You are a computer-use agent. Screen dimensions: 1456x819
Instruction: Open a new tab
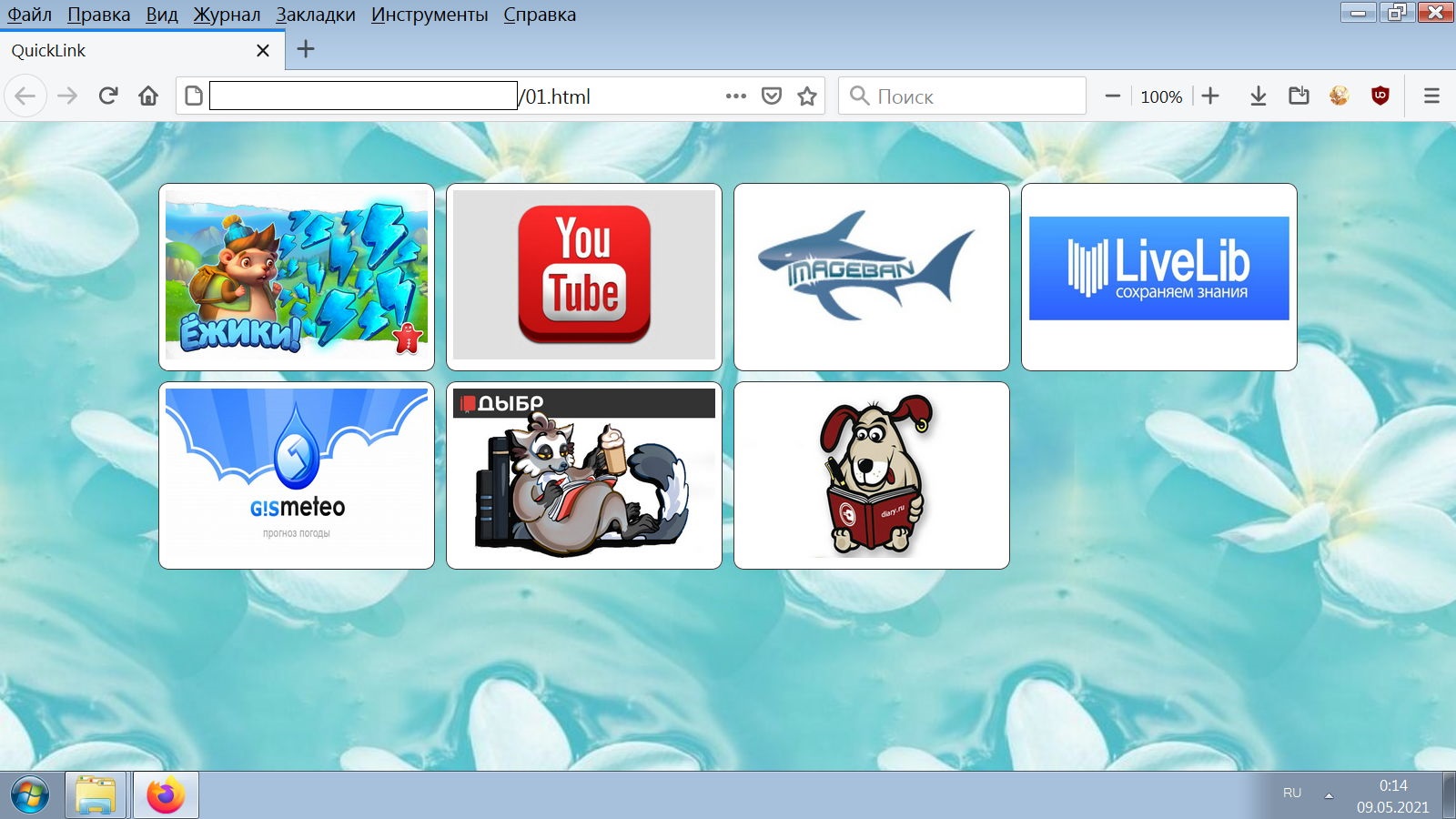(x=306, y=49)
